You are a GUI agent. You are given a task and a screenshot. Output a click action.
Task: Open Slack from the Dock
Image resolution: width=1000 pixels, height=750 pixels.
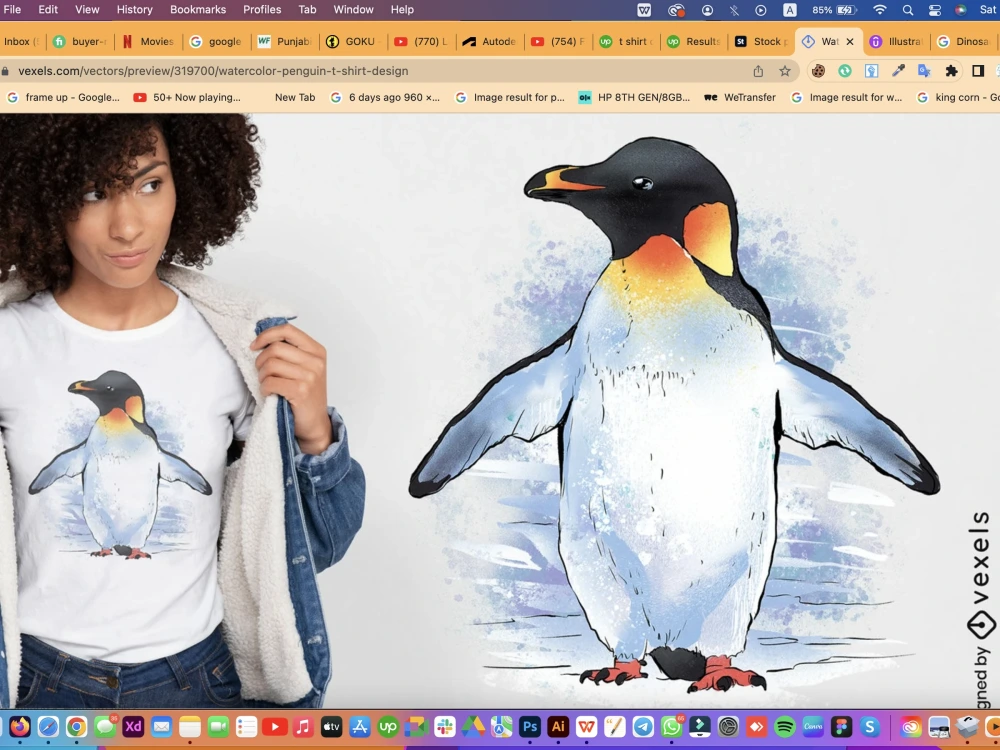[445, 726]
